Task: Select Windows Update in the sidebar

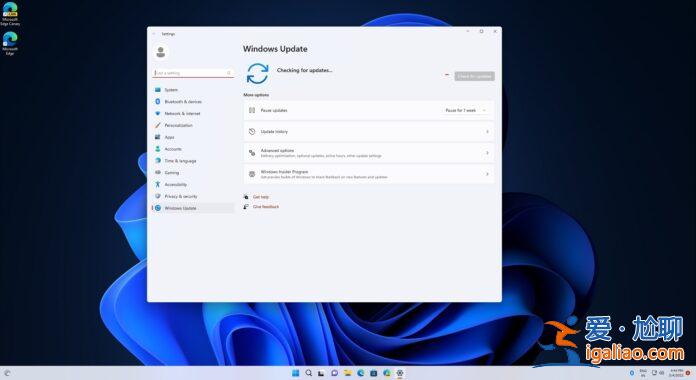Action: 193,208
